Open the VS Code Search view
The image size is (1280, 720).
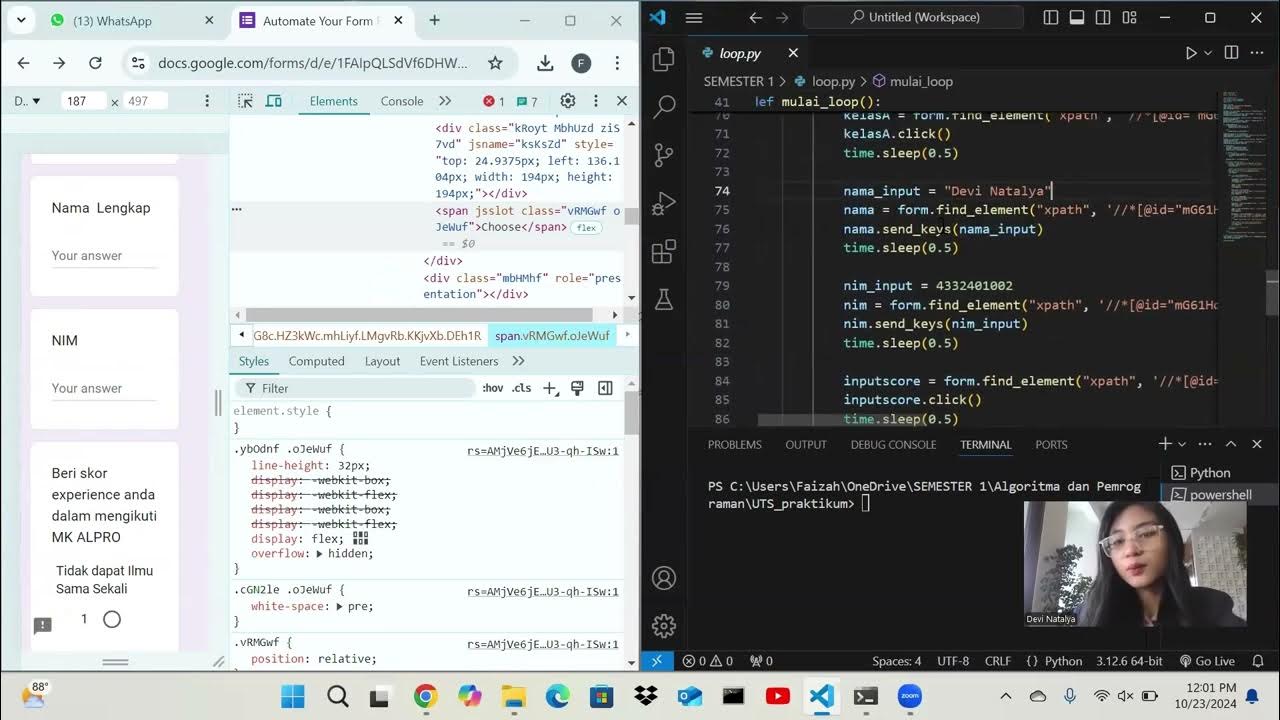point(664,107)
